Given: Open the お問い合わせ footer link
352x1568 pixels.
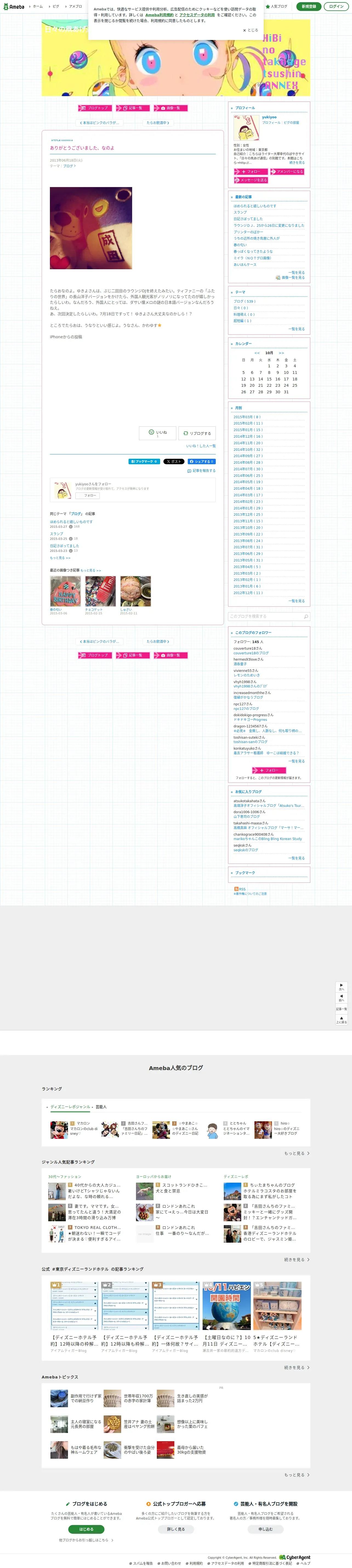Looking at the screenshot, I should 171,1563.
